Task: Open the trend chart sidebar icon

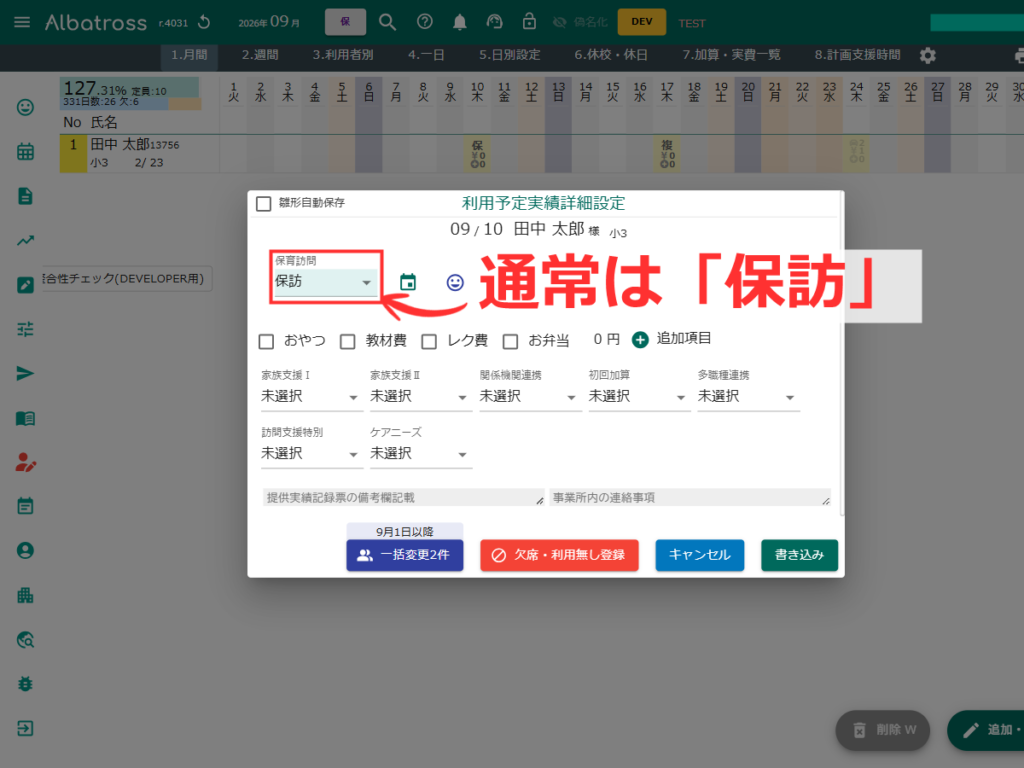Action: 25,240
